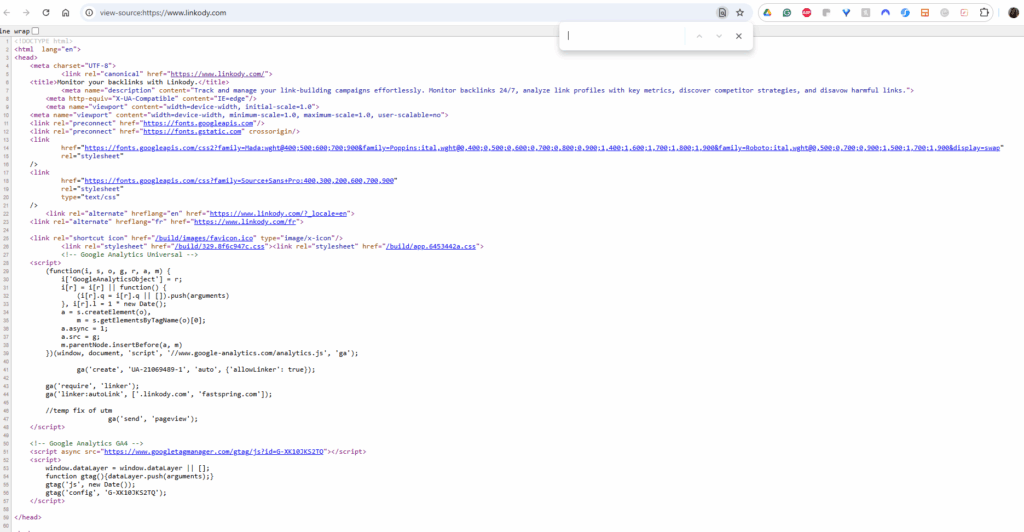
Task: Open the /build/329.8f6c947c.css link
Action: click(x=219, y=246)
